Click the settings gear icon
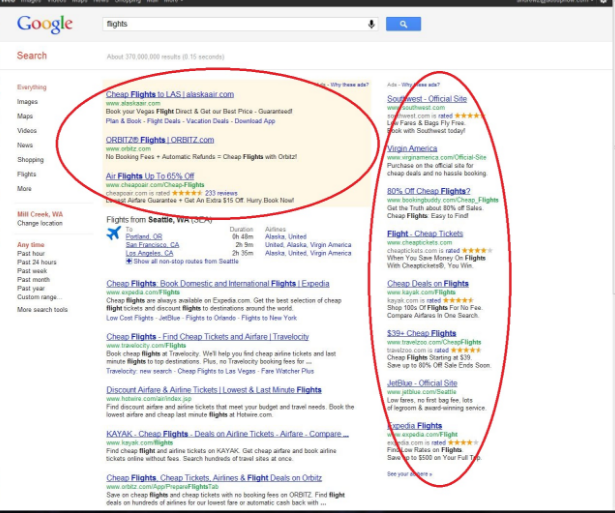This screenshot has height=513, width=615. [x=603, y=2]
